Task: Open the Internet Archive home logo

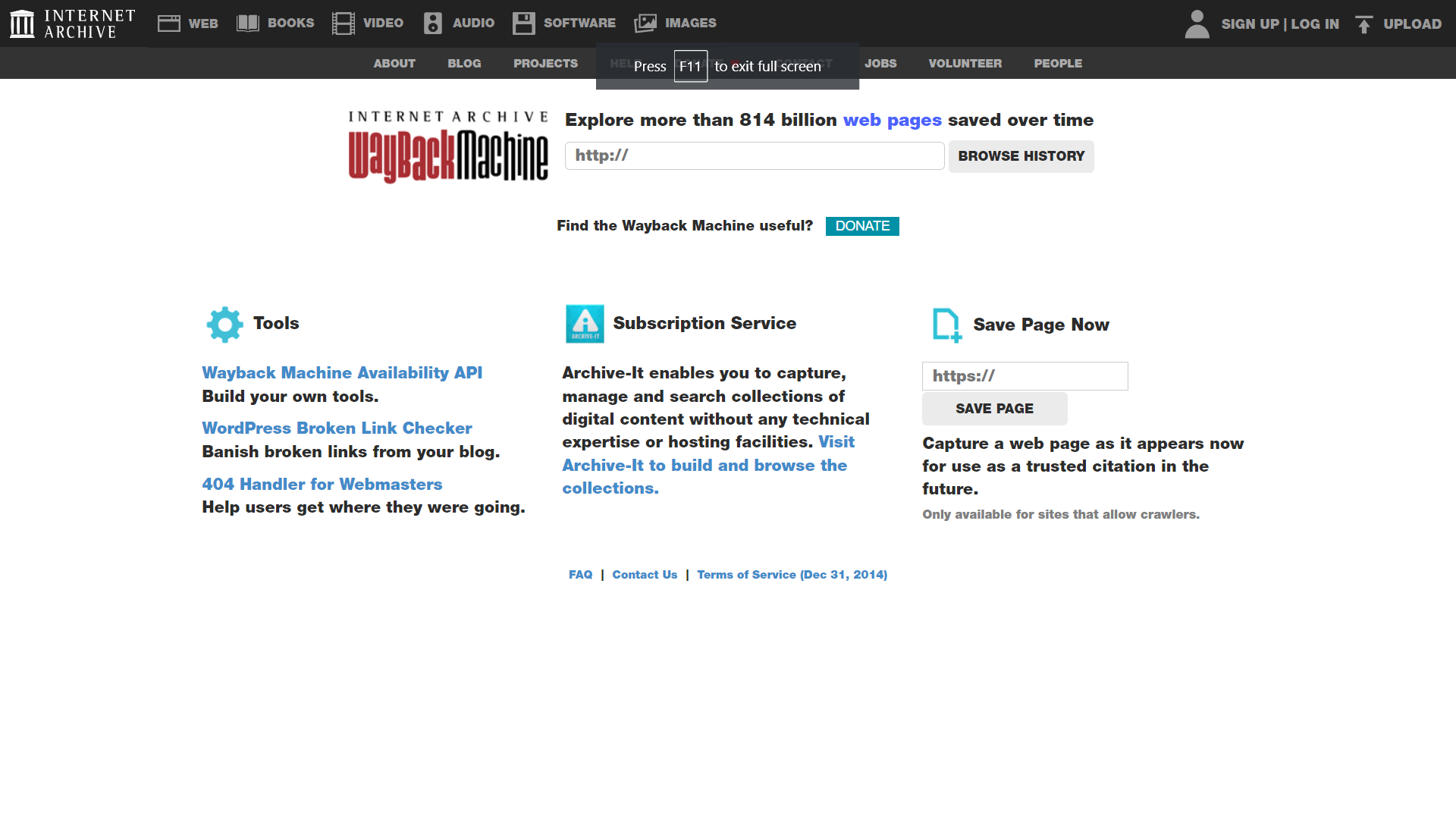Action: [x=73, y=24]
